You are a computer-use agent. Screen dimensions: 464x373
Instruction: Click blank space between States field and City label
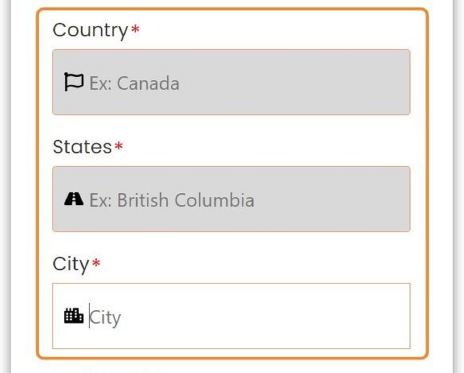coord(231,243)
